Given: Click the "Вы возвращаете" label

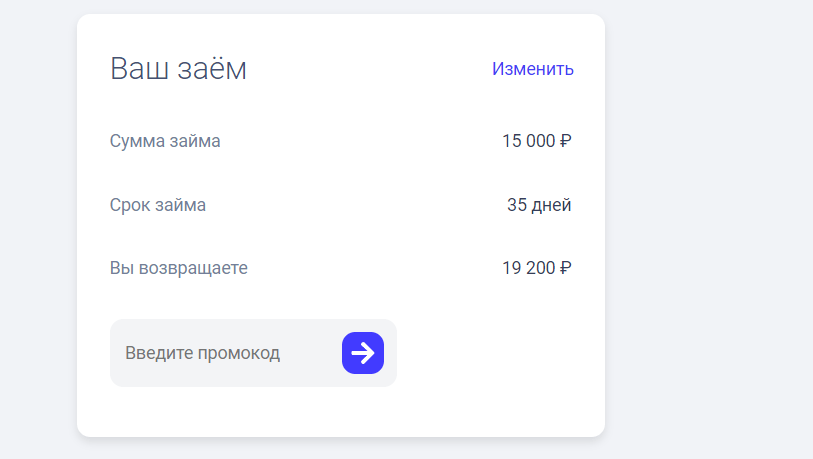Looking at the screenshot, I should pyautogui.click(x=178, y=268).
